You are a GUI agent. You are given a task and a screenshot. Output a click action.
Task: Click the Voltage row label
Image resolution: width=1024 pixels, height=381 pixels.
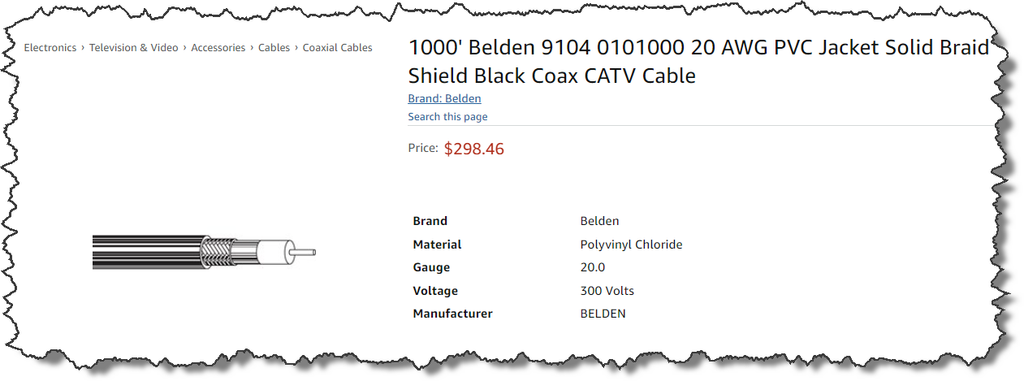tap(436, 291)
